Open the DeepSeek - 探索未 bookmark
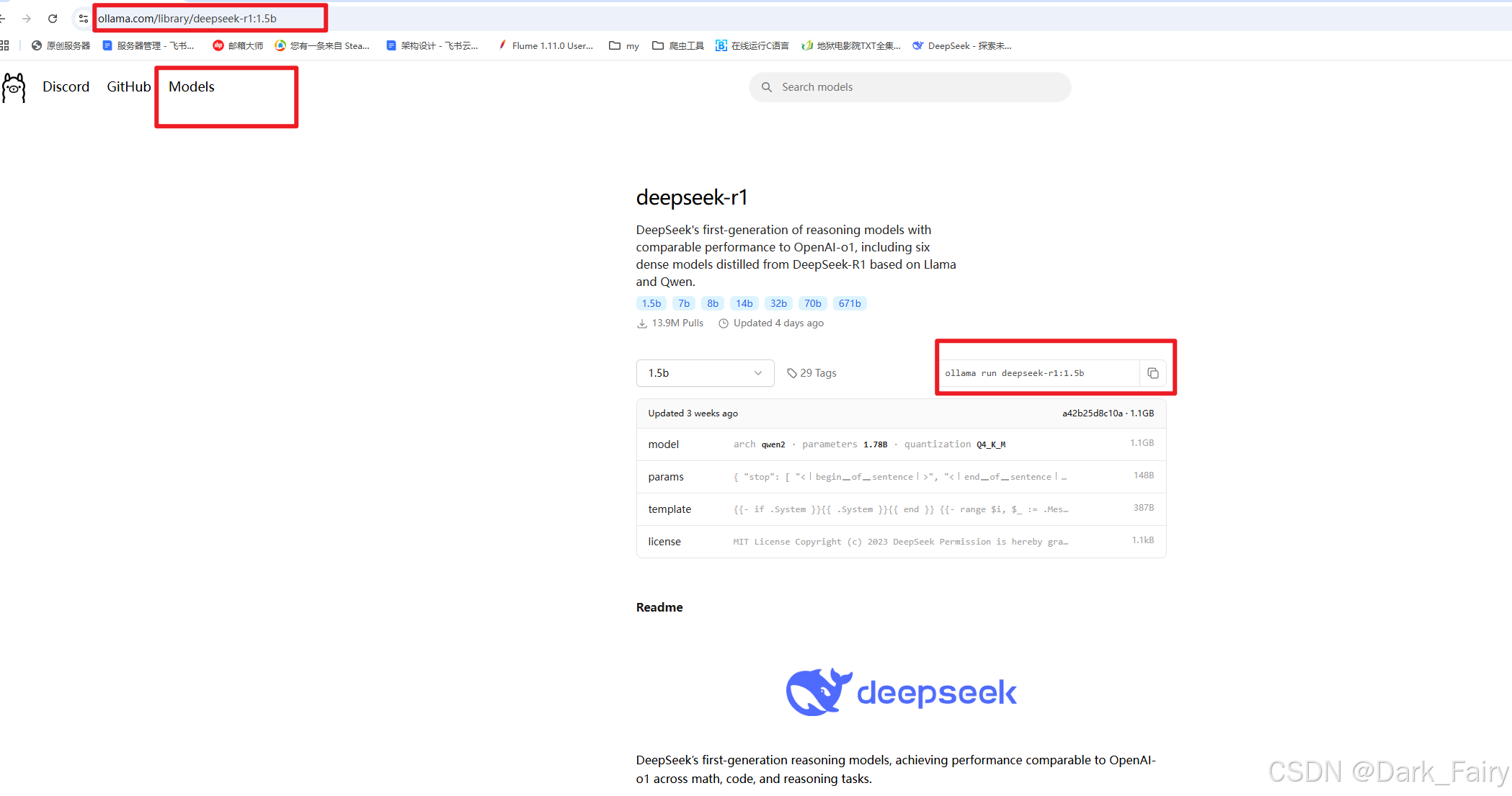This screenshot has height=796, width=1512. tap(962, 45)
